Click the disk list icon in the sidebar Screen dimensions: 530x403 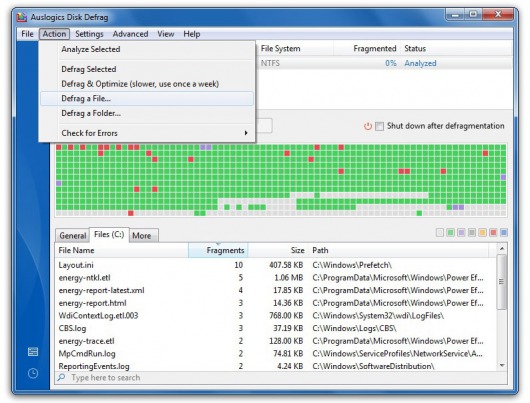coord(33,352)
